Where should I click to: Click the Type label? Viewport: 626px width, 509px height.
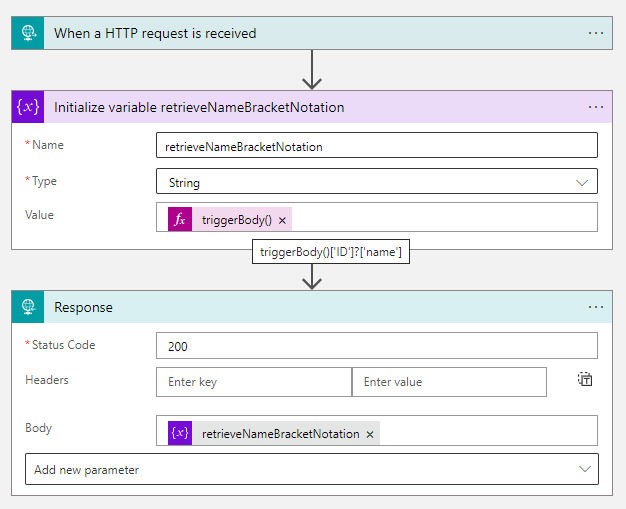tap(44, 181)
